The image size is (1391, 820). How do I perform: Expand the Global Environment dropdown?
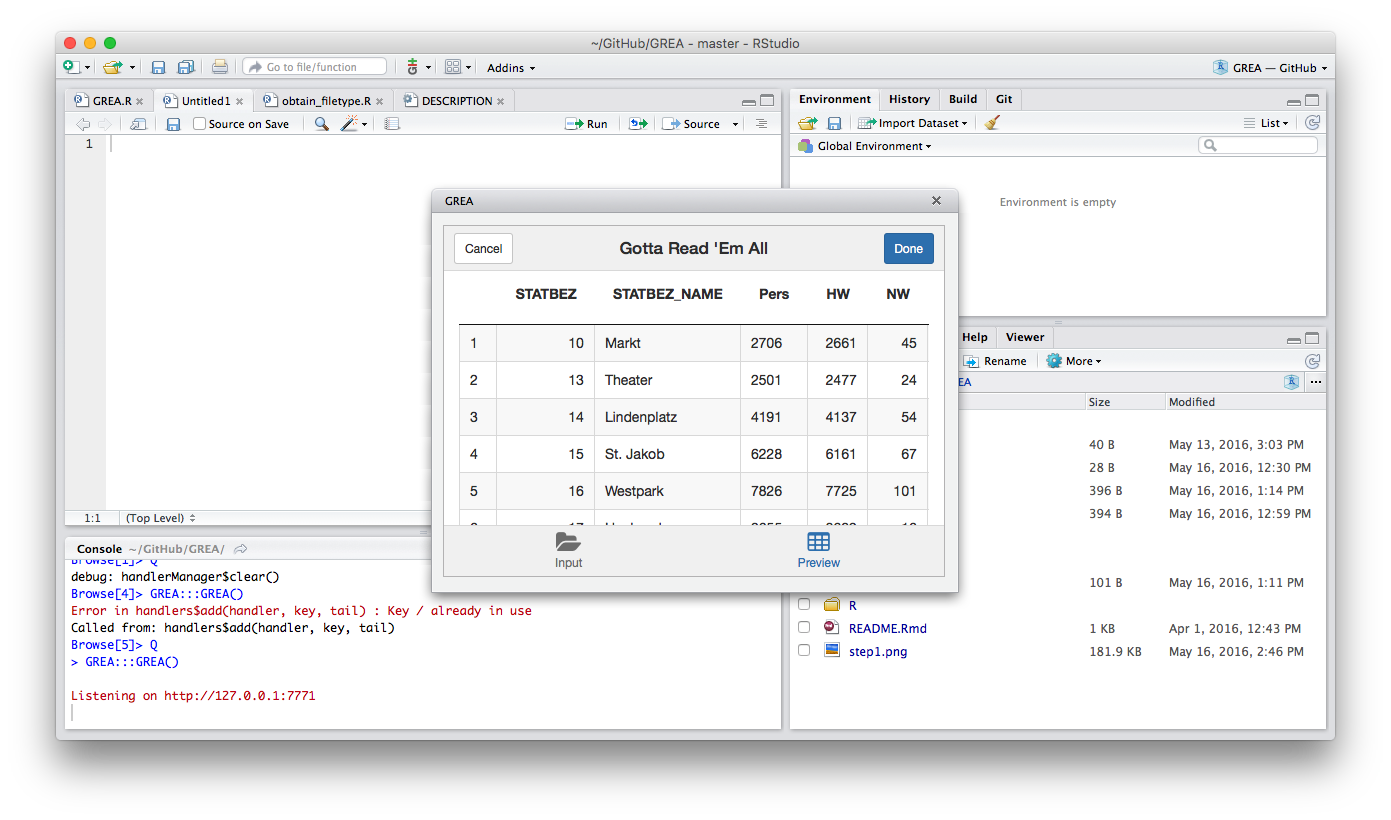tap(865, 146)
